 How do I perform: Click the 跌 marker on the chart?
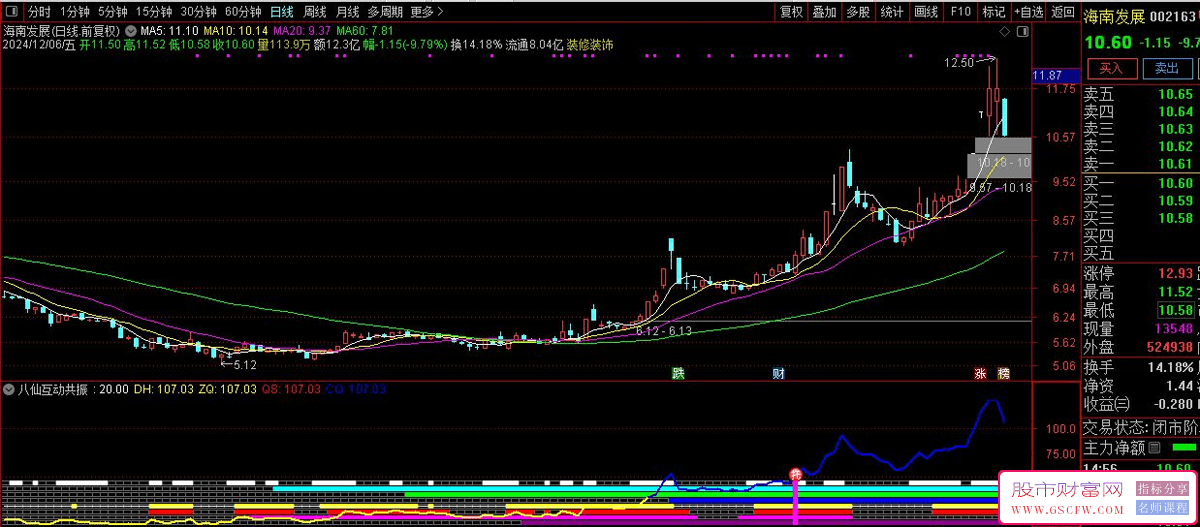(x=678, y=374)
